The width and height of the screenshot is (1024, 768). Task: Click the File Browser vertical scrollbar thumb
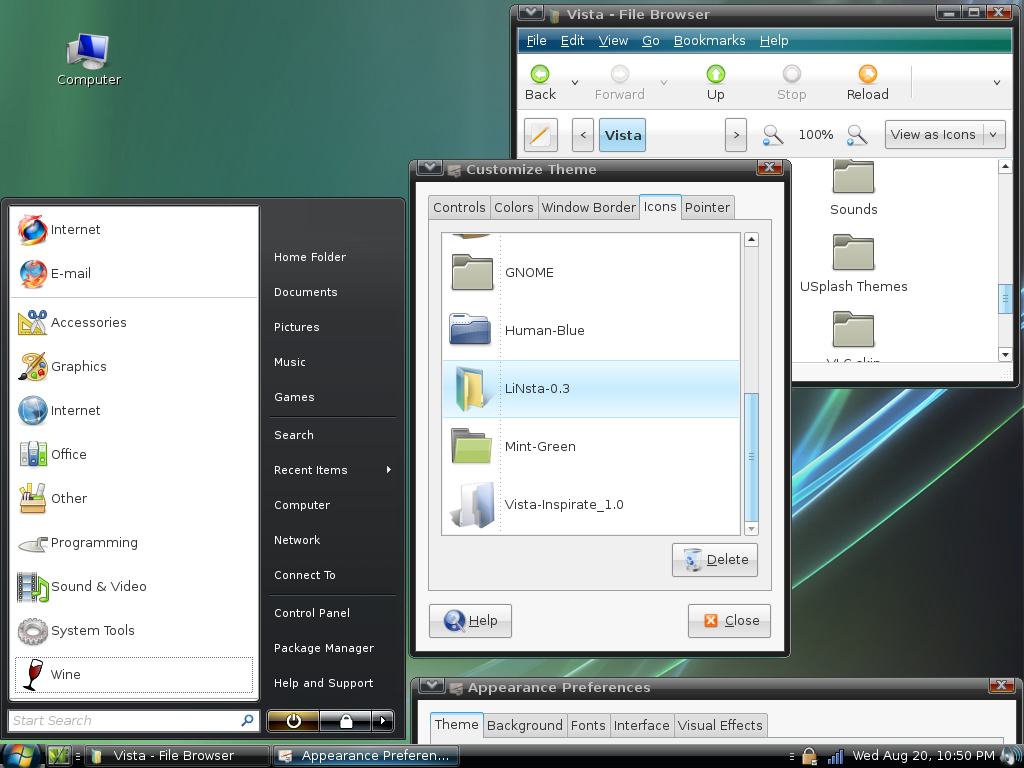[1005, 299]
